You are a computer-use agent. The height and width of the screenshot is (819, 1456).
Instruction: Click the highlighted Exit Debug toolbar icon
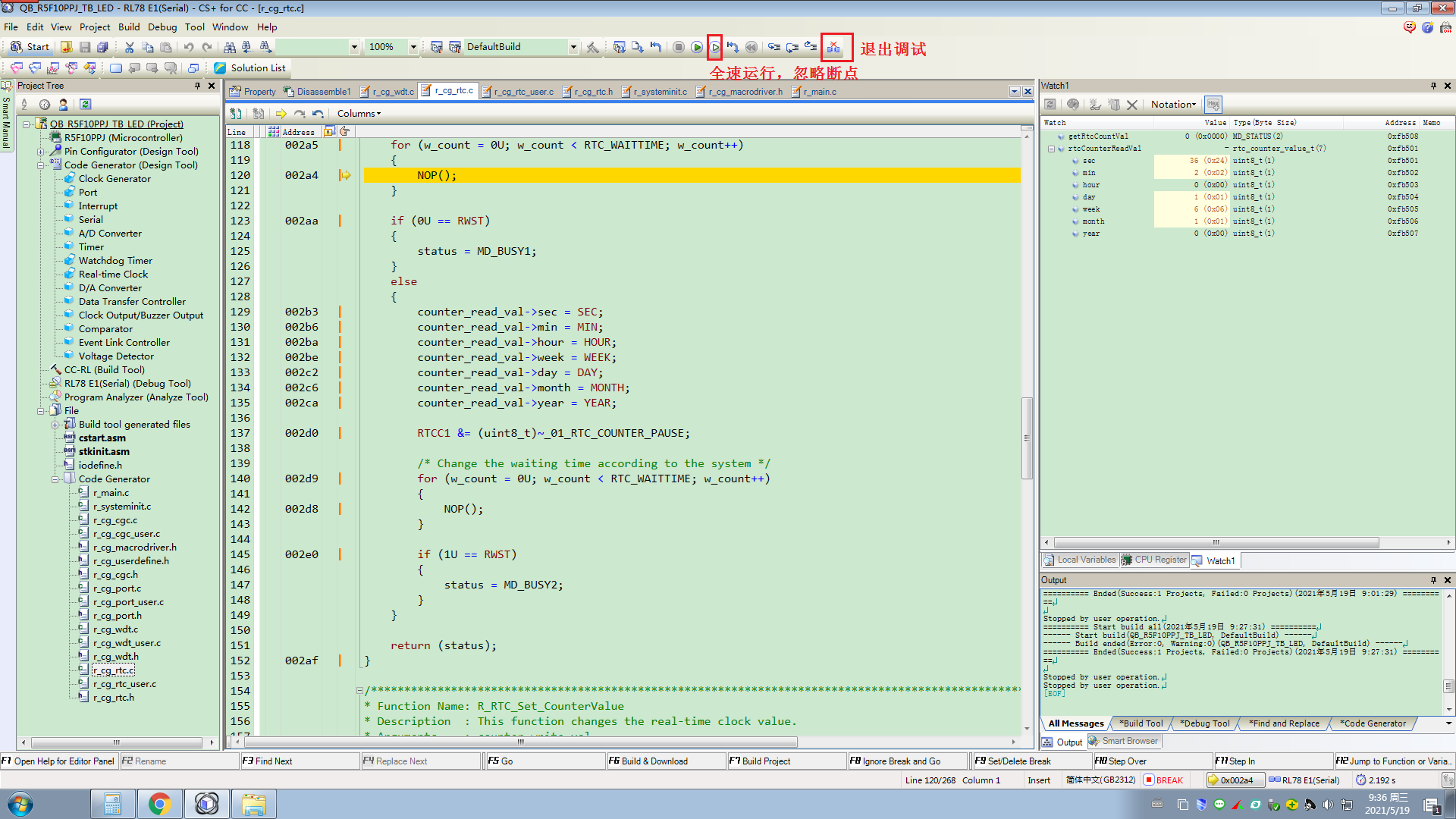pyautogui.click(x=836, y=47)
